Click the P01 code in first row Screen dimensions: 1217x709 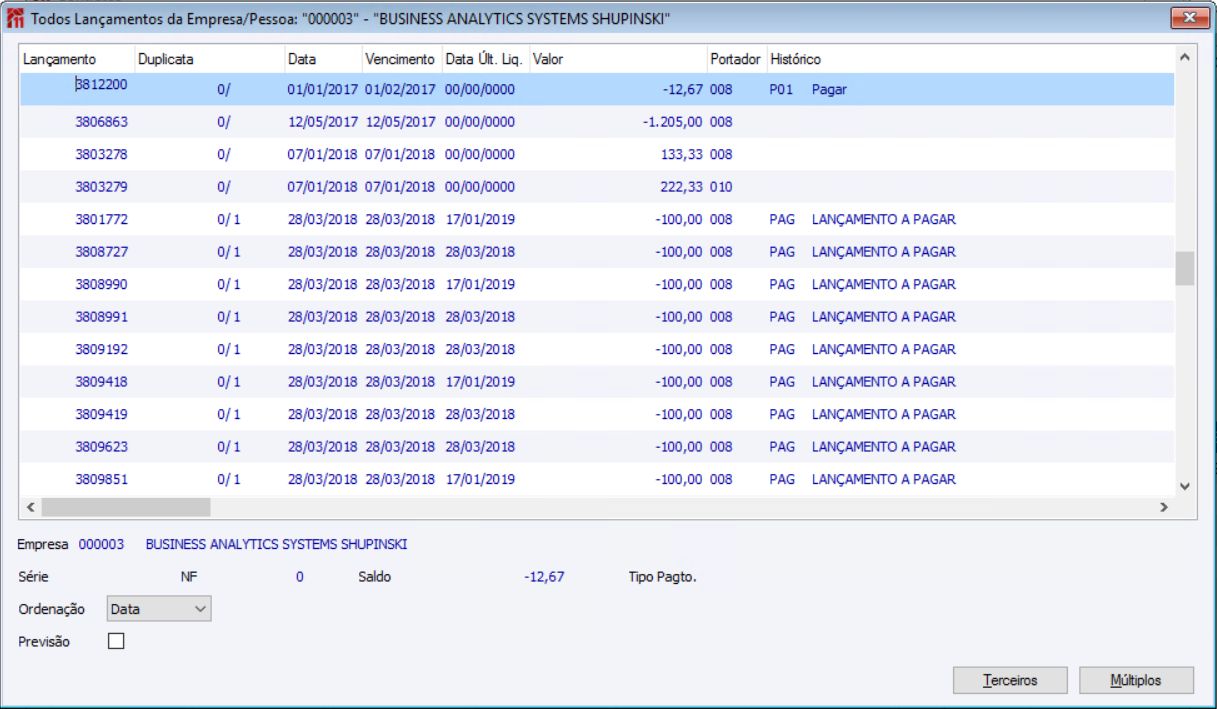[781, 89]
